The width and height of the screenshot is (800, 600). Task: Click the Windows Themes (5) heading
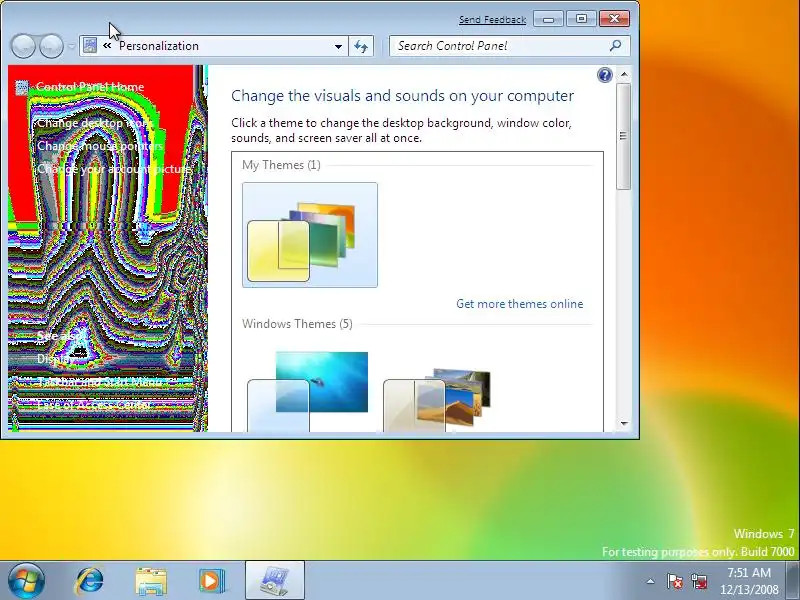coord(297,324)
